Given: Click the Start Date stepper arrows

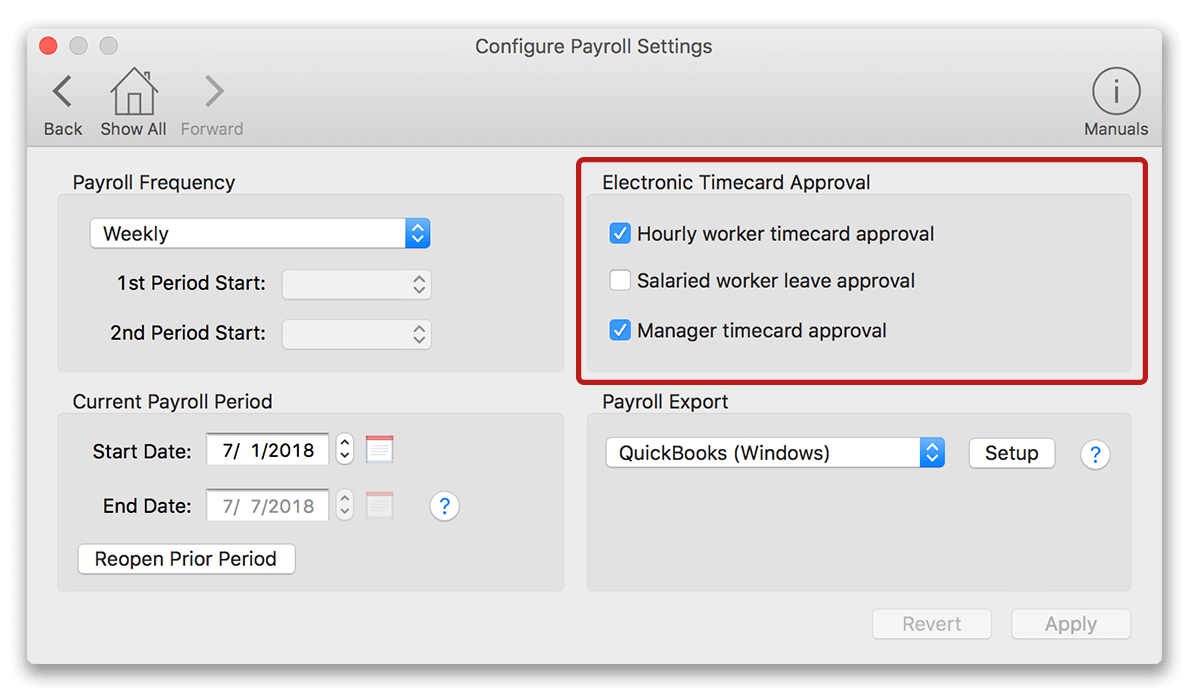Looking at the screenshot, I should (344, 449).
